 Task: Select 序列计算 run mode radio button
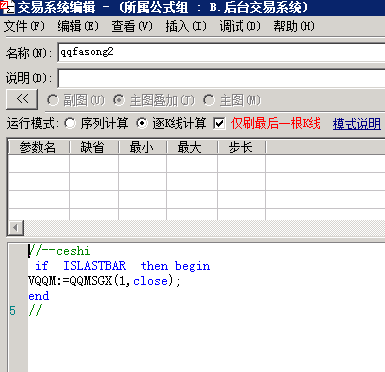(x=70, y=124)
